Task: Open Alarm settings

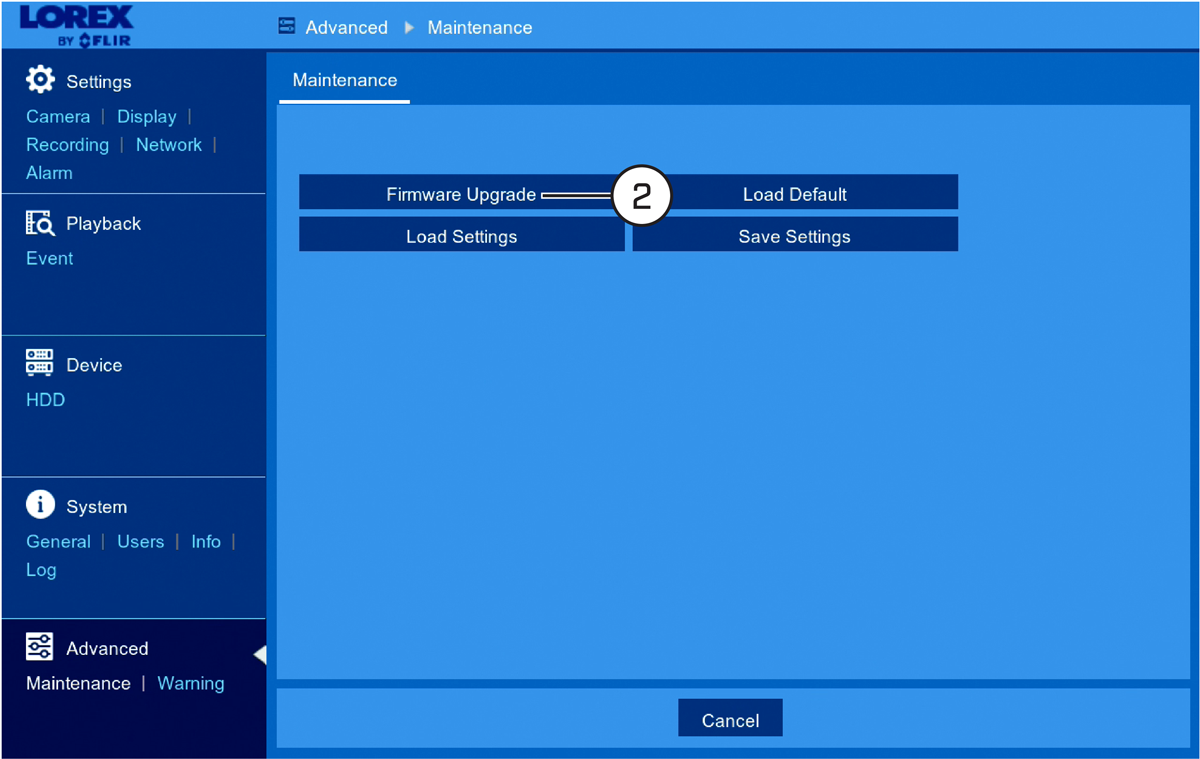Action: (49, 173)
